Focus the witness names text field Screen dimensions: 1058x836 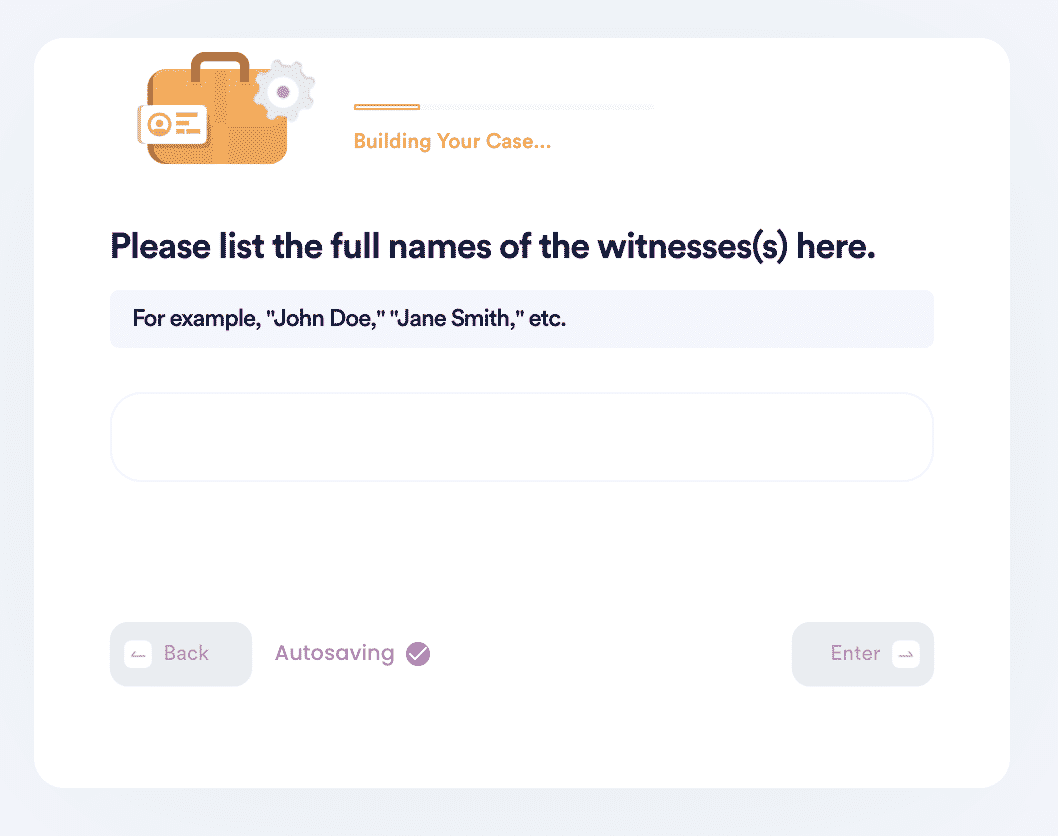(522, 437)
